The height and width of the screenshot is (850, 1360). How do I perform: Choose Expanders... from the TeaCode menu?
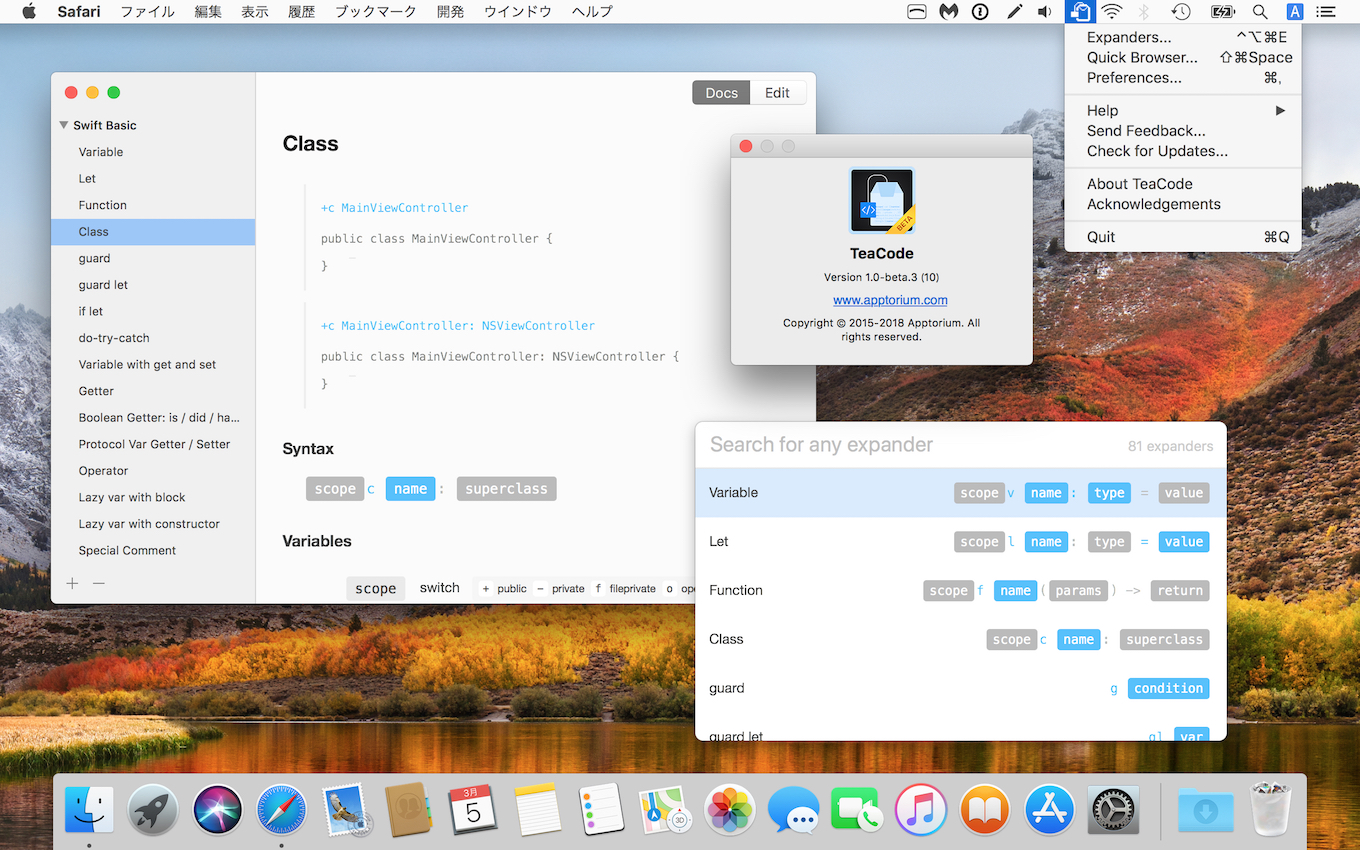coord(1183,37)
